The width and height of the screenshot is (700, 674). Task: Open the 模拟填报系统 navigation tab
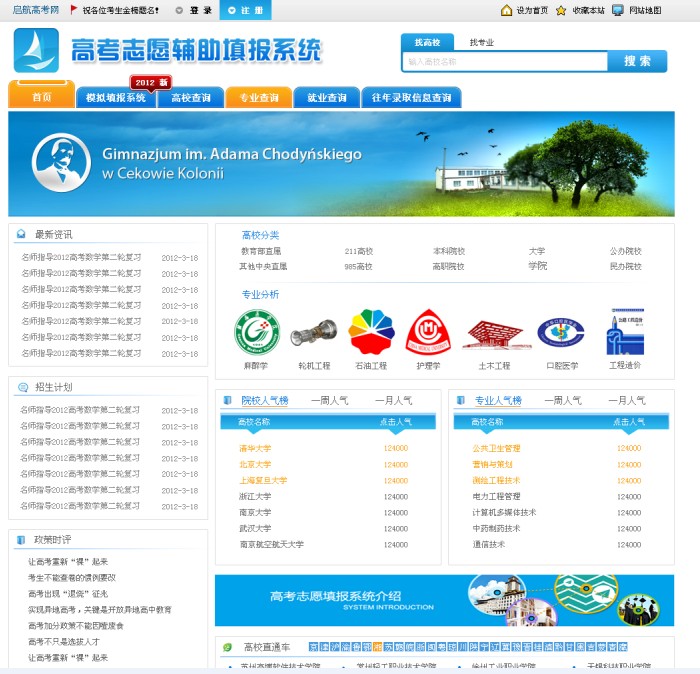pos(116,97)
